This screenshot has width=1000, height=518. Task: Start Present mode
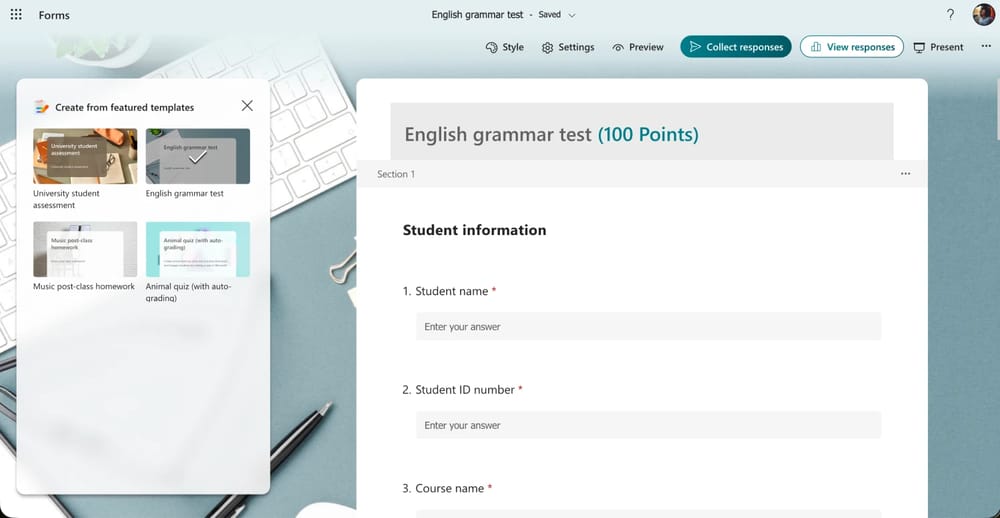point(938,47)
